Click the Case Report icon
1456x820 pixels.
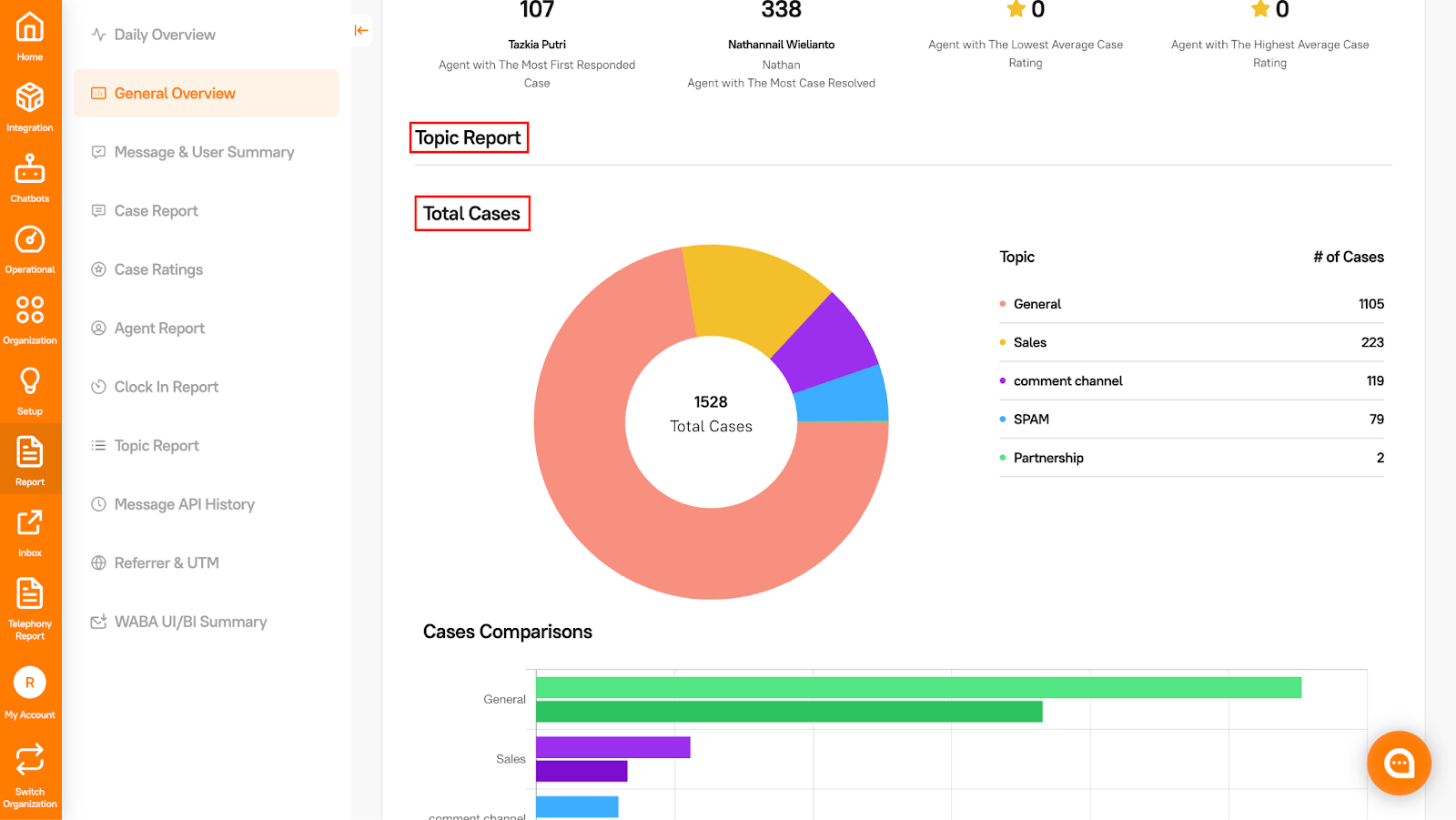tap(98, 210)
